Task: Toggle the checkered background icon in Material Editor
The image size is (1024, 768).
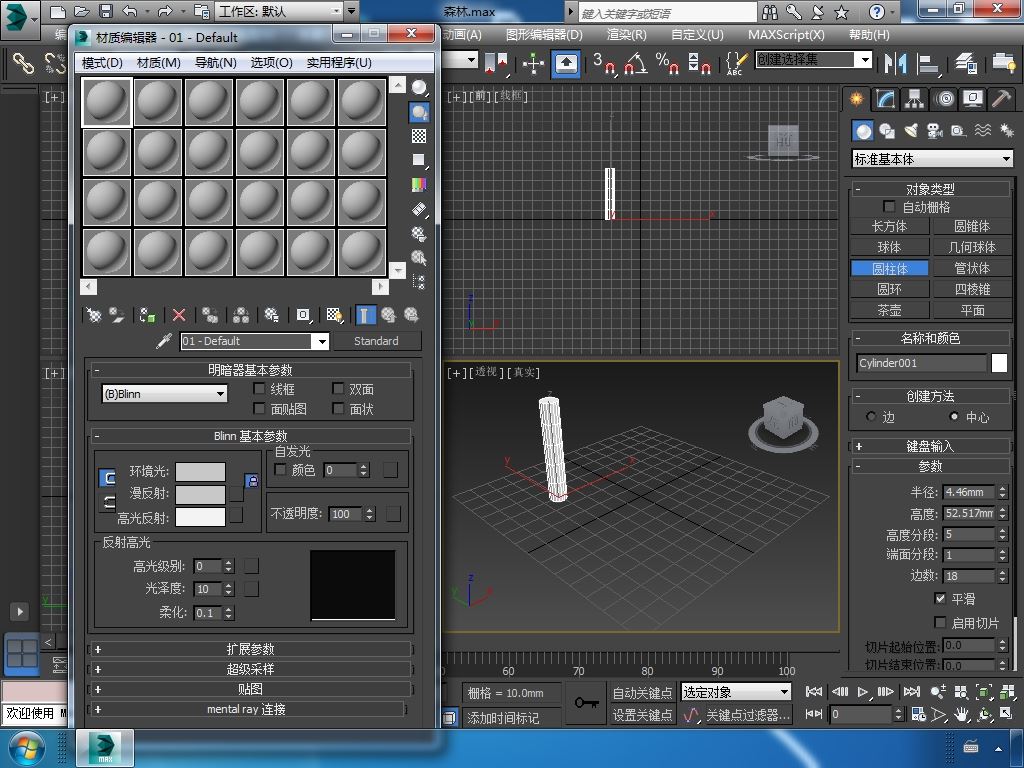Action: [419, 136]
